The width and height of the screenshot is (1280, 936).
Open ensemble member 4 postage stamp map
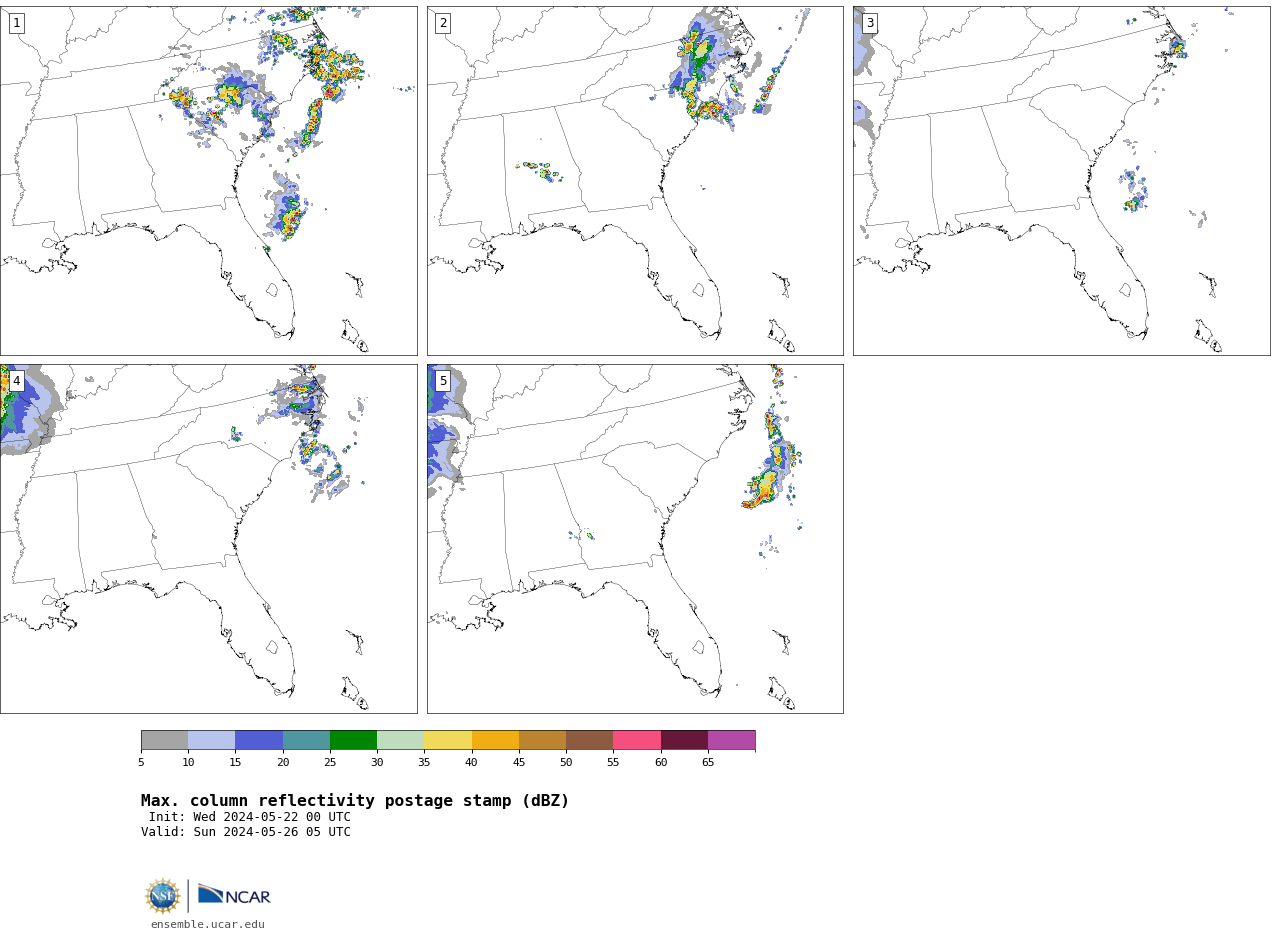tap(208, 539)
